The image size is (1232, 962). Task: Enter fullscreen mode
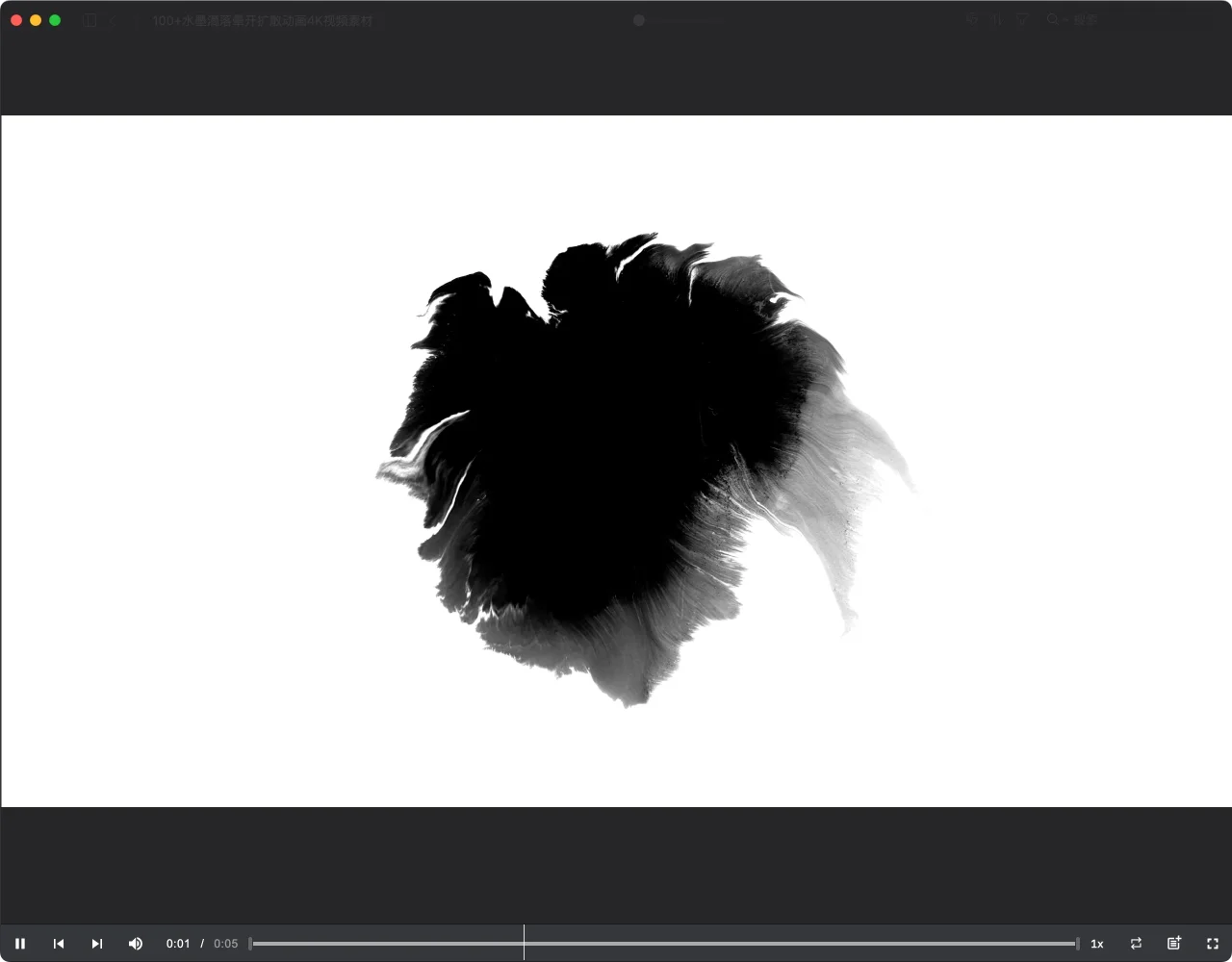tap(1213, 944)
